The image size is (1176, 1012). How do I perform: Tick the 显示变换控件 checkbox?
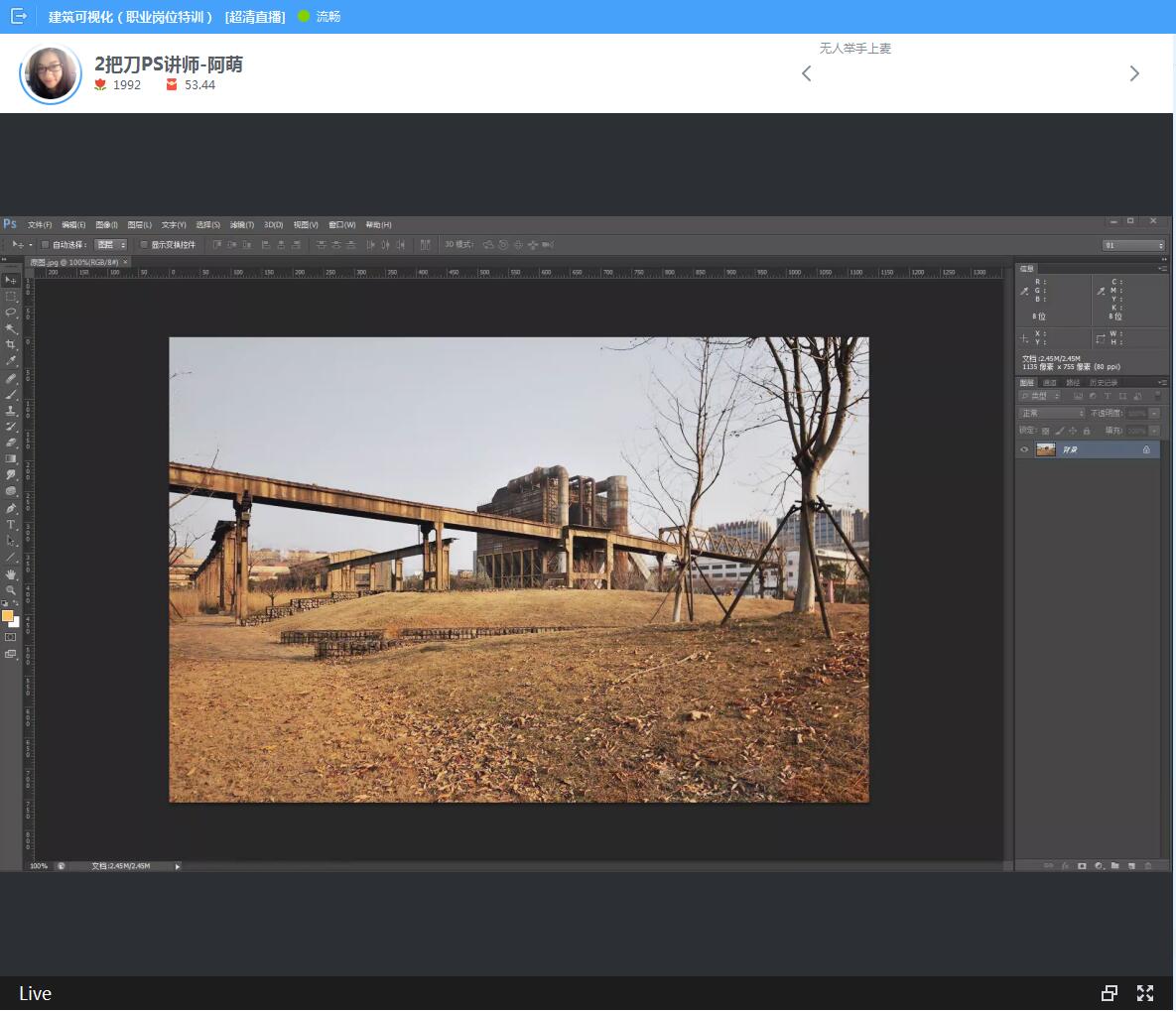click(x=144, y=245)
